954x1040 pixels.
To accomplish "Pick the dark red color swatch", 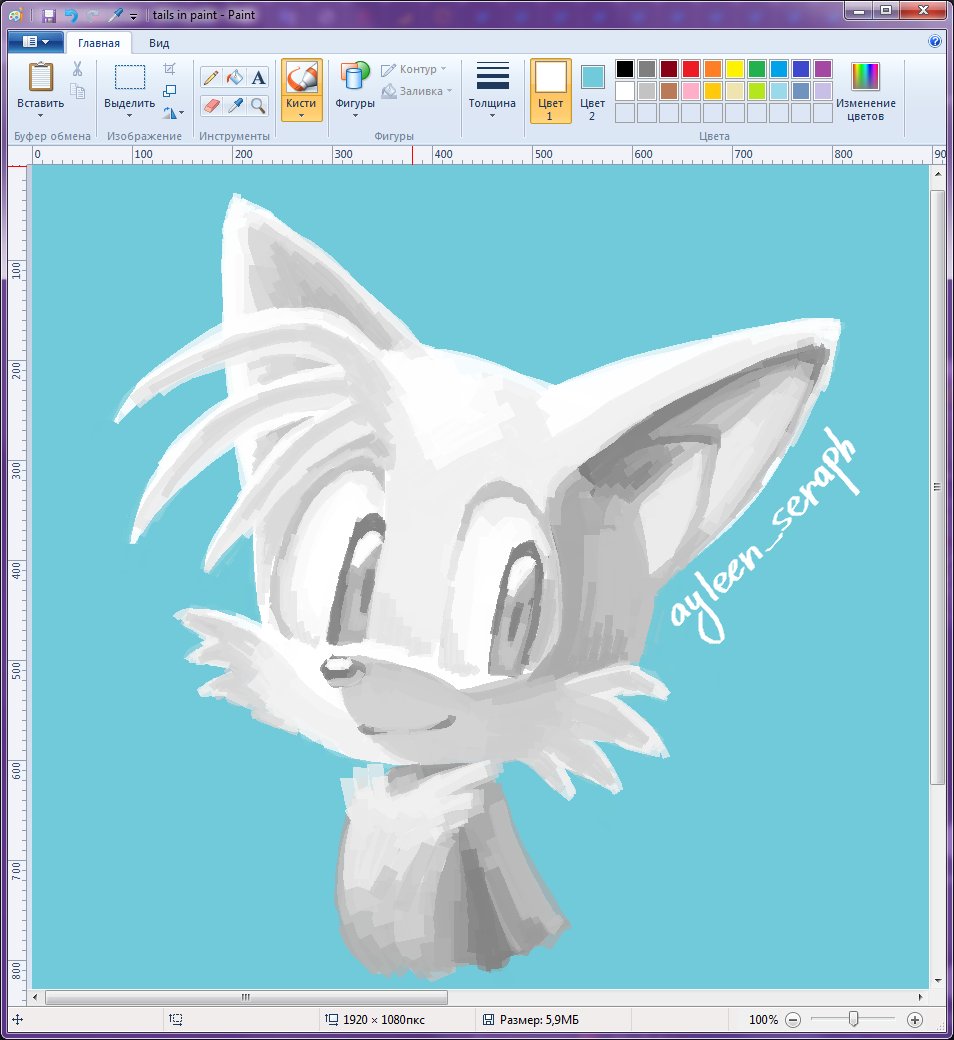I will click(669, 68).
